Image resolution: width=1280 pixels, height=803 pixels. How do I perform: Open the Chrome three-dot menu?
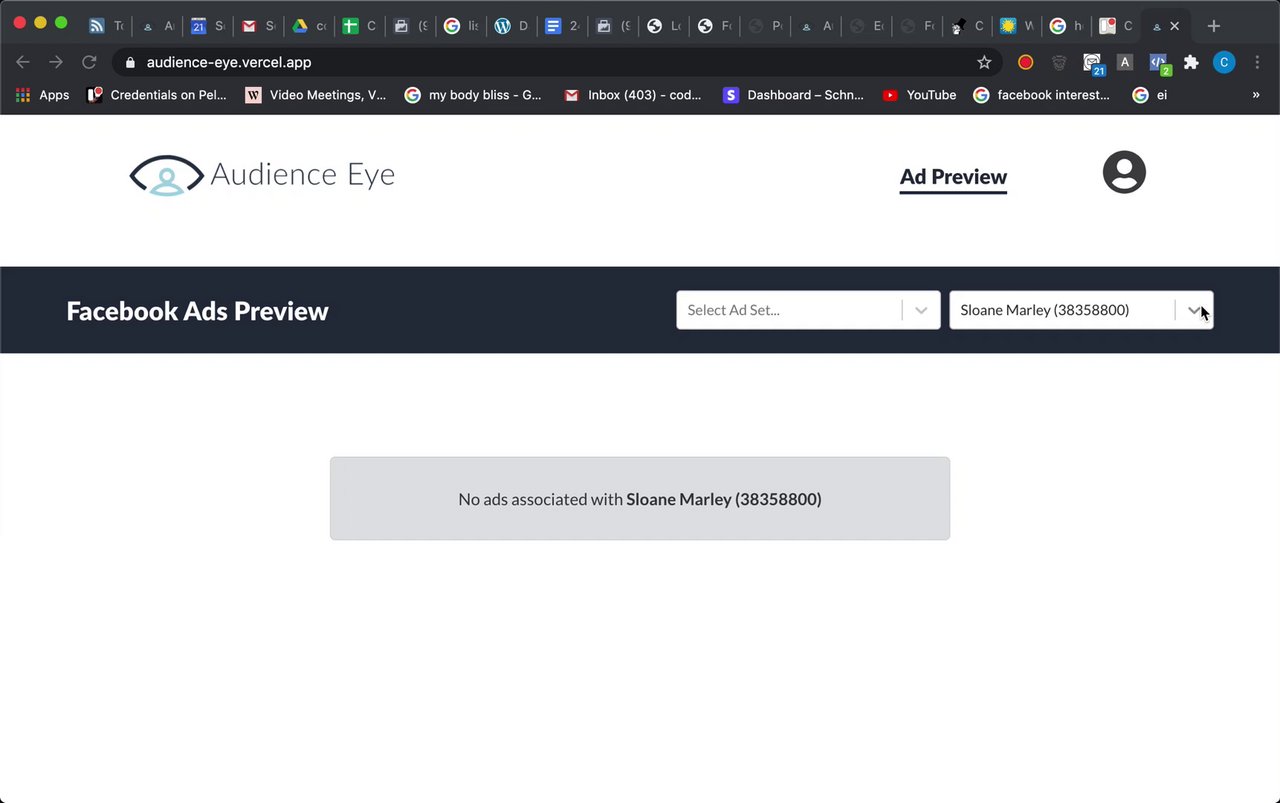click(x=1257, y=62)
